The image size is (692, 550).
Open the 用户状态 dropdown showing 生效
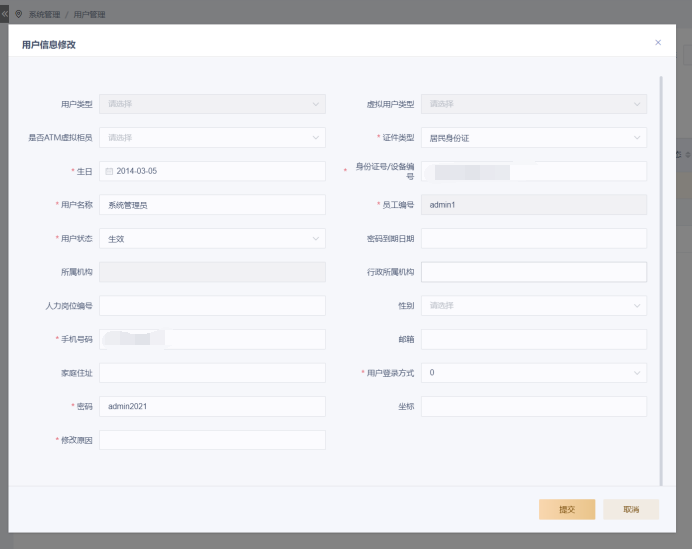(212, 239)
